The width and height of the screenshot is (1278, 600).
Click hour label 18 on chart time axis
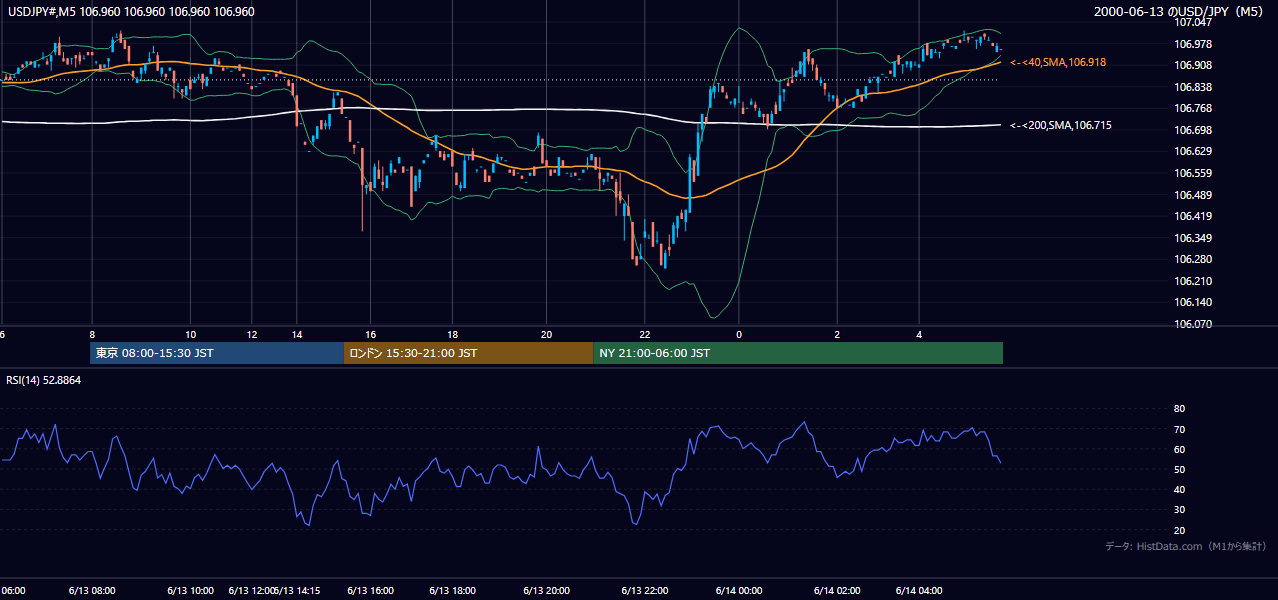452,334
